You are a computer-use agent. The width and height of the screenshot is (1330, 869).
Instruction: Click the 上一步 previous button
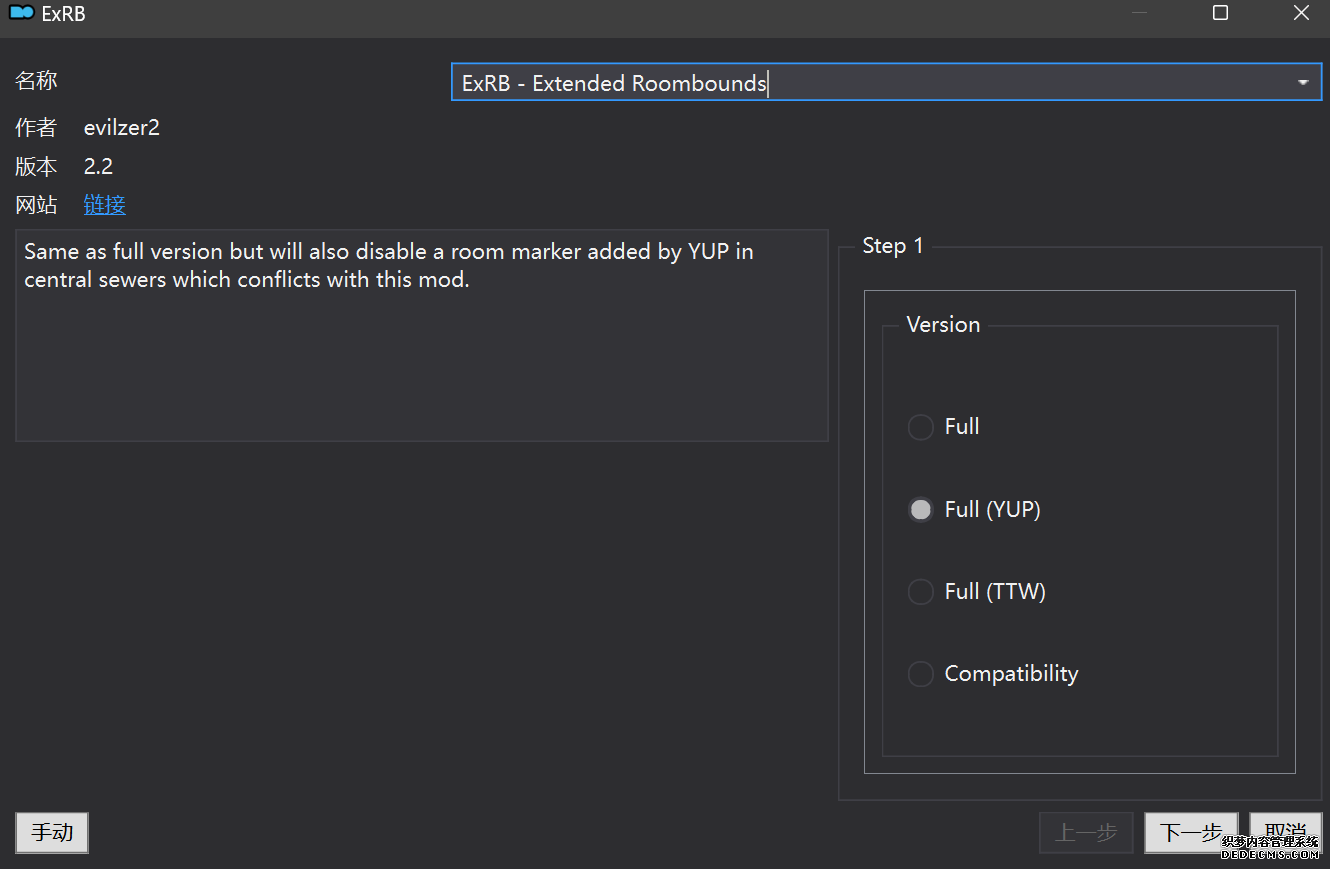[x=1086, y=832]
